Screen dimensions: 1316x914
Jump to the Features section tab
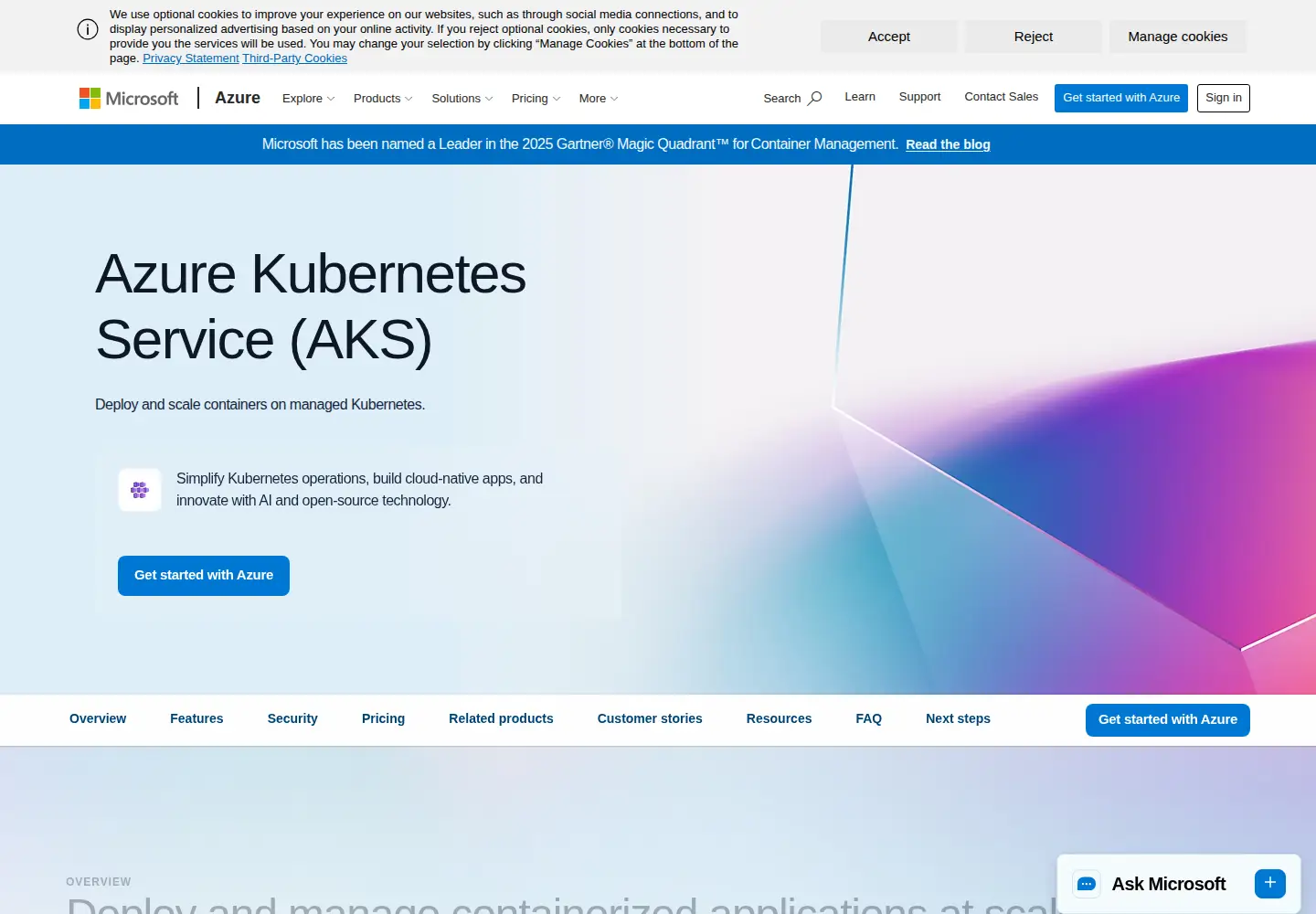196,718
